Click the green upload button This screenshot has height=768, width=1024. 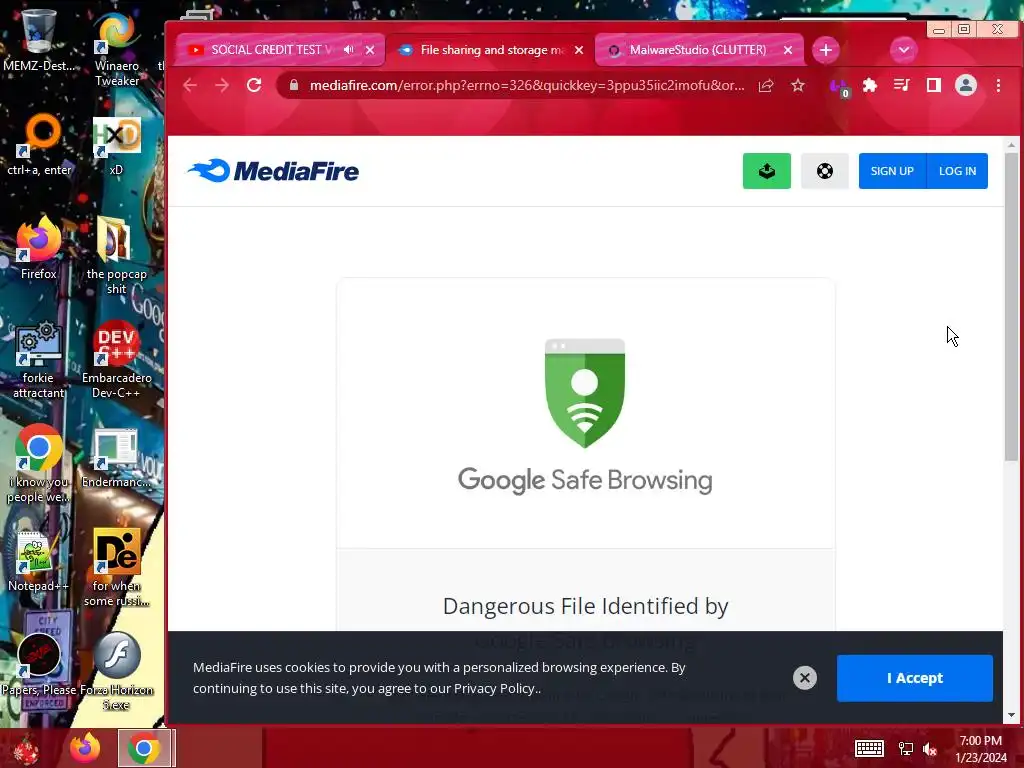[767, 171]
